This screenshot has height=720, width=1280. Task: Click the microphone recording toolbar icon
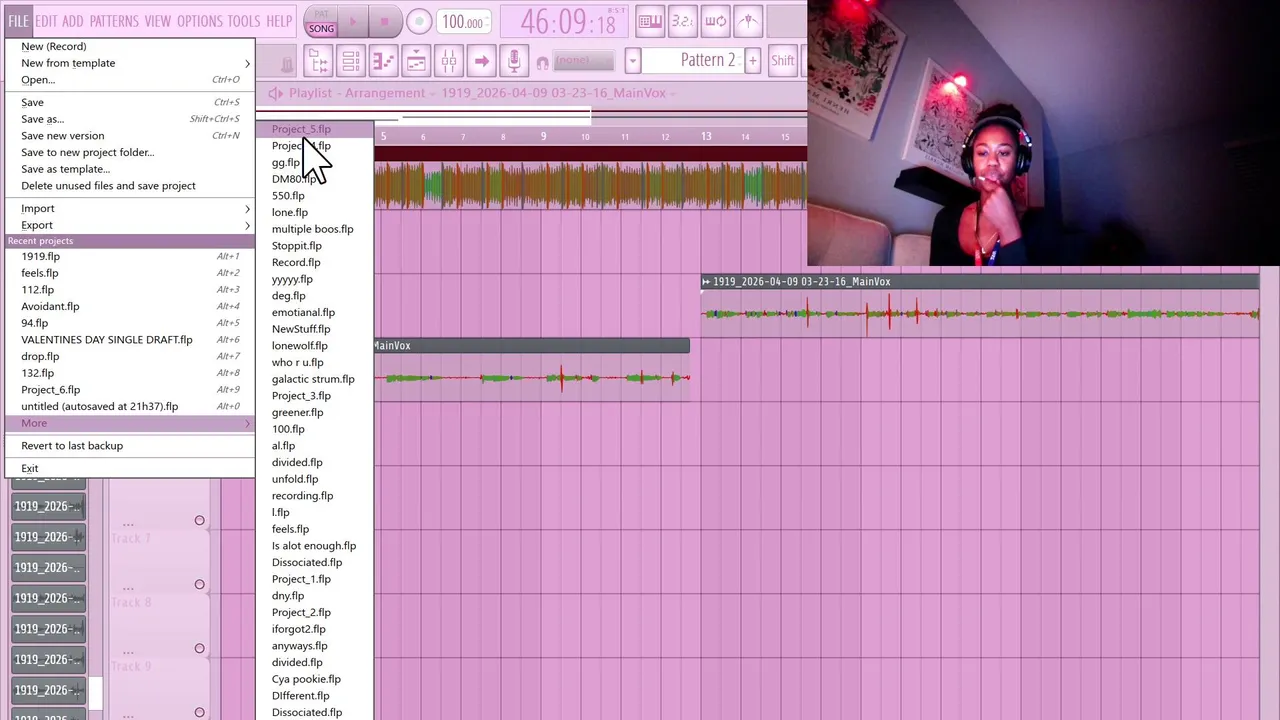[x=514, y=61]
